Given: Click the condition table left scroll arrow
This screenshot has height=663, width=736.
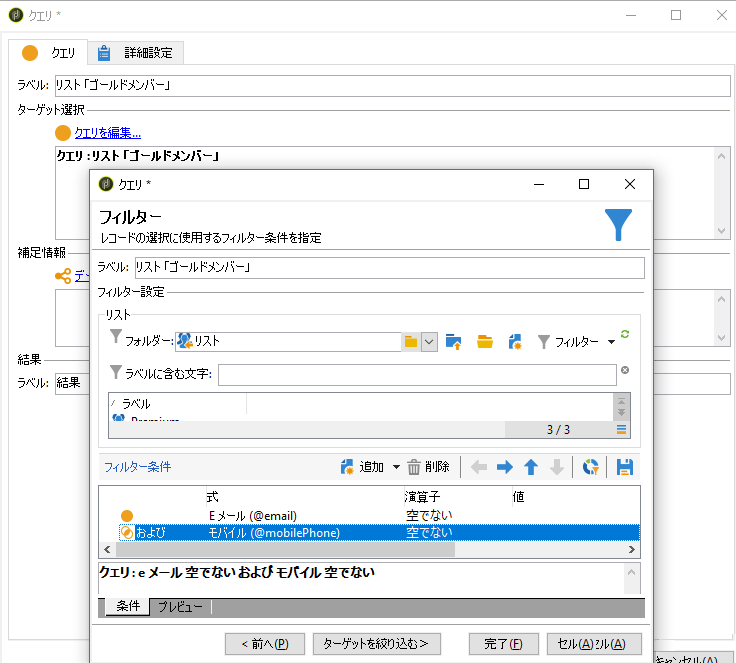Looking at the screenshot, I should click(107, 549).
